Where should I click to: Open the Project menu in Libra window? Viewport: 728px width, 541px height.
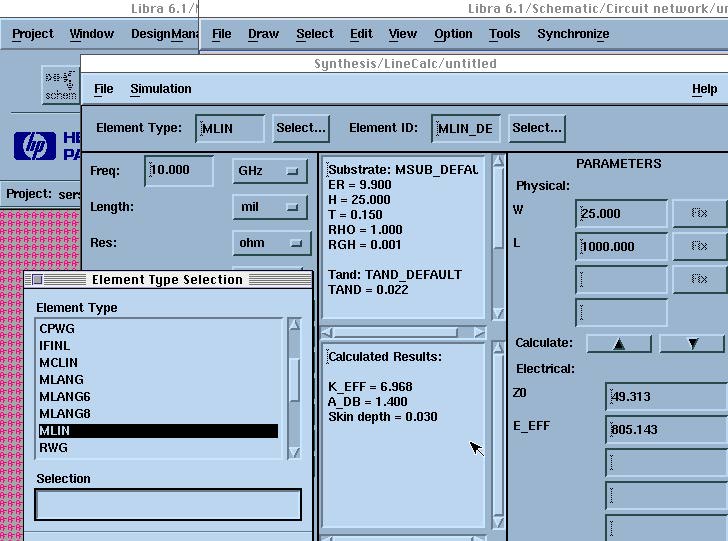pyautogui.click(x=32, y=34)
